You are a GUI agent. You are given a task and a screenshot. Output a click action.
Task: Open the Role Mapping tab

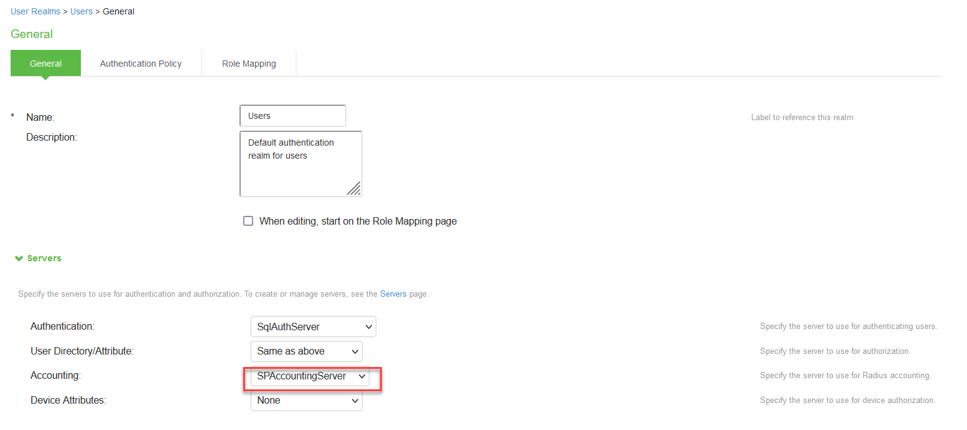249,64
